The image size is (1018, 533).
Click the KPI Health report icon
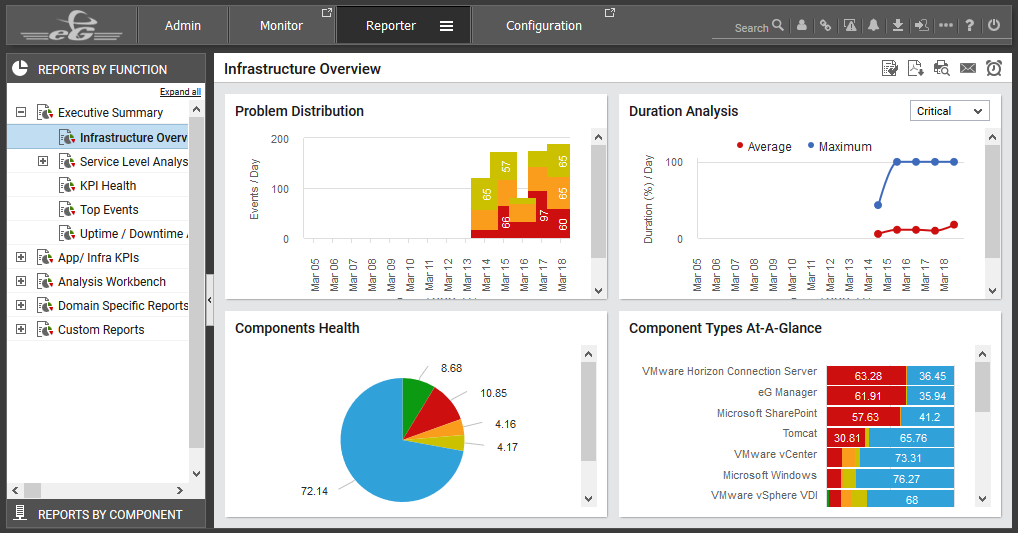click(x=67, y=186)
